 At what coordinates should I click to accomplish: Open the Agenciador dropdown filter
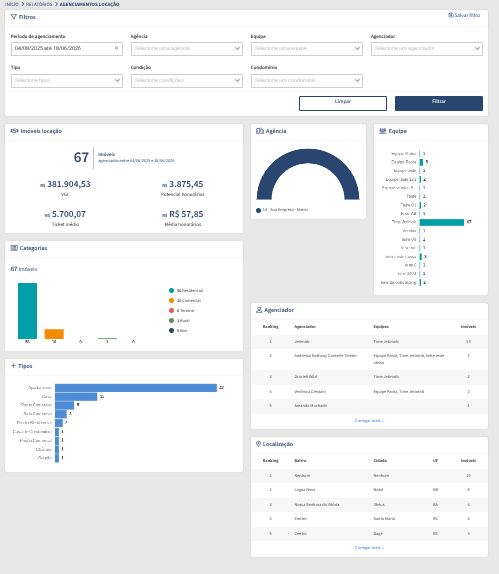click(427, 49)
